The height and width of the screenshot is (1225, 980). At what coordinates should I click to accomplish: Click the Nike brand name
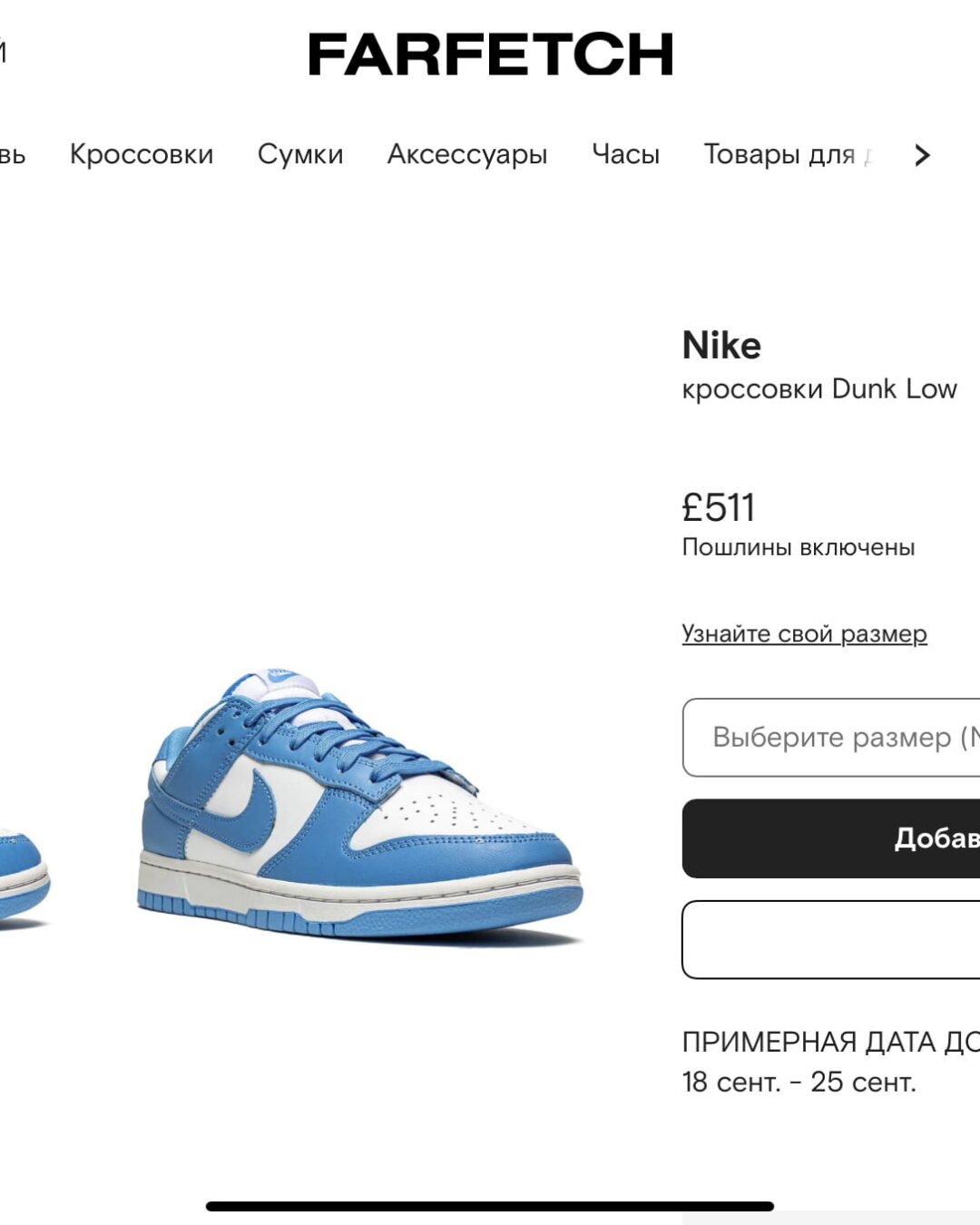coord(721,345)
